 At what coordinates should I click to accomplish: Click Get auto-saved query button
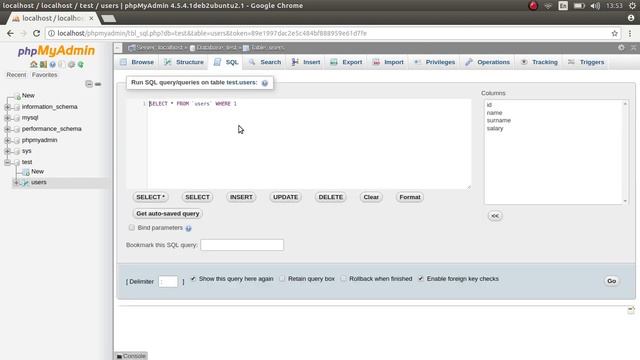click(x=168, y=213)
